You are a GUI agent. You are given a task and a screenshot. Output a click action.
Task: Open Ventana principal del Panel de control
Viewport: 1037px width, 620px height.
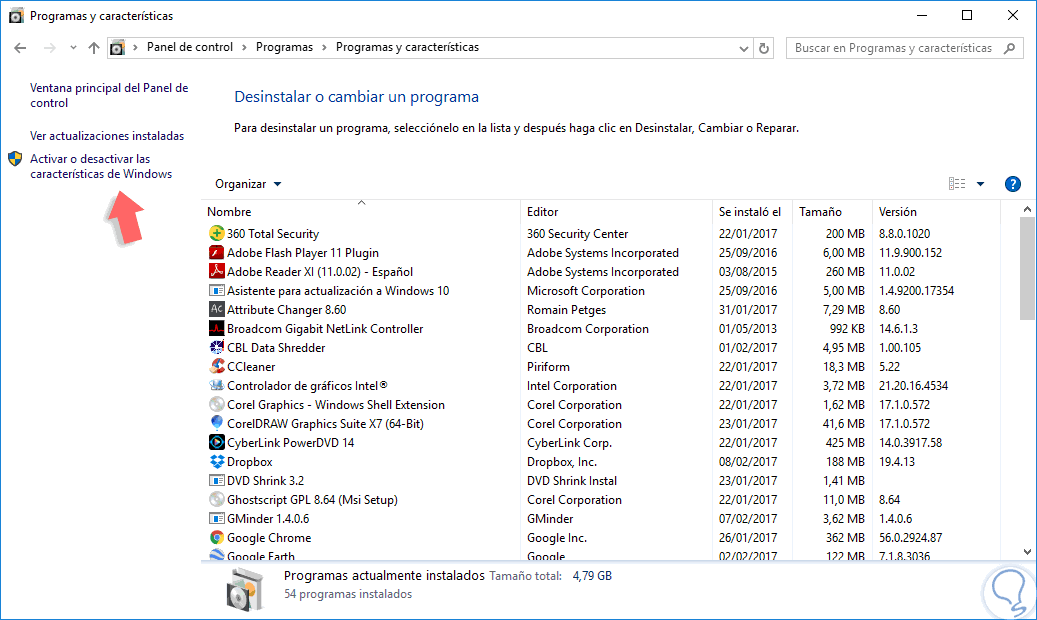(109, 95)
